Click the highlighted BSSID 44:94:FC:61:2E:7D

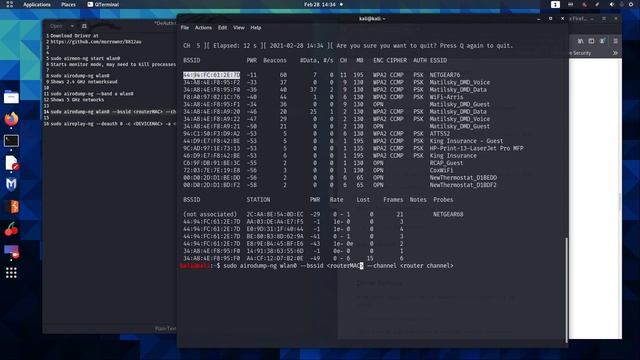pyautogui.click(x=211, y=75)
